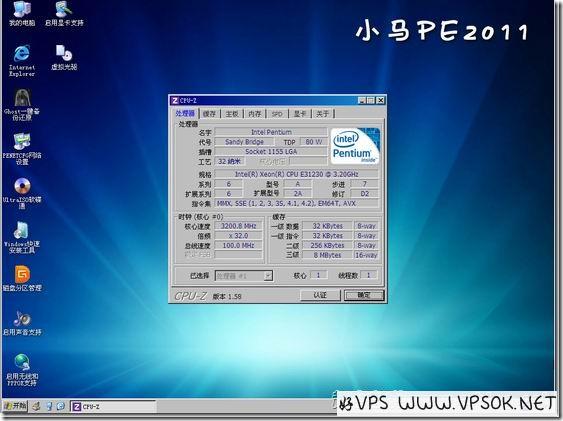Select the 磁盘分区管理 desktop icon
Screen dimensions: 563x421
pyautogui.click(x=22, y=279)
